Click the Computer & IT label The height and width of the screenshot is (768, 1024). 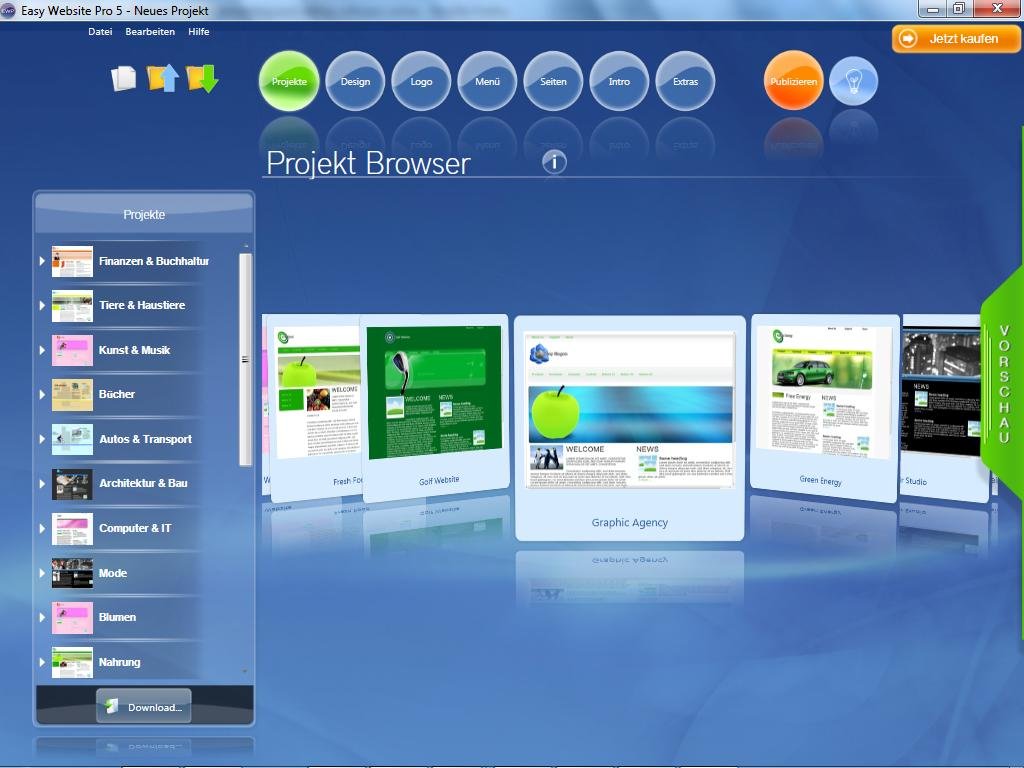point(135,528)
